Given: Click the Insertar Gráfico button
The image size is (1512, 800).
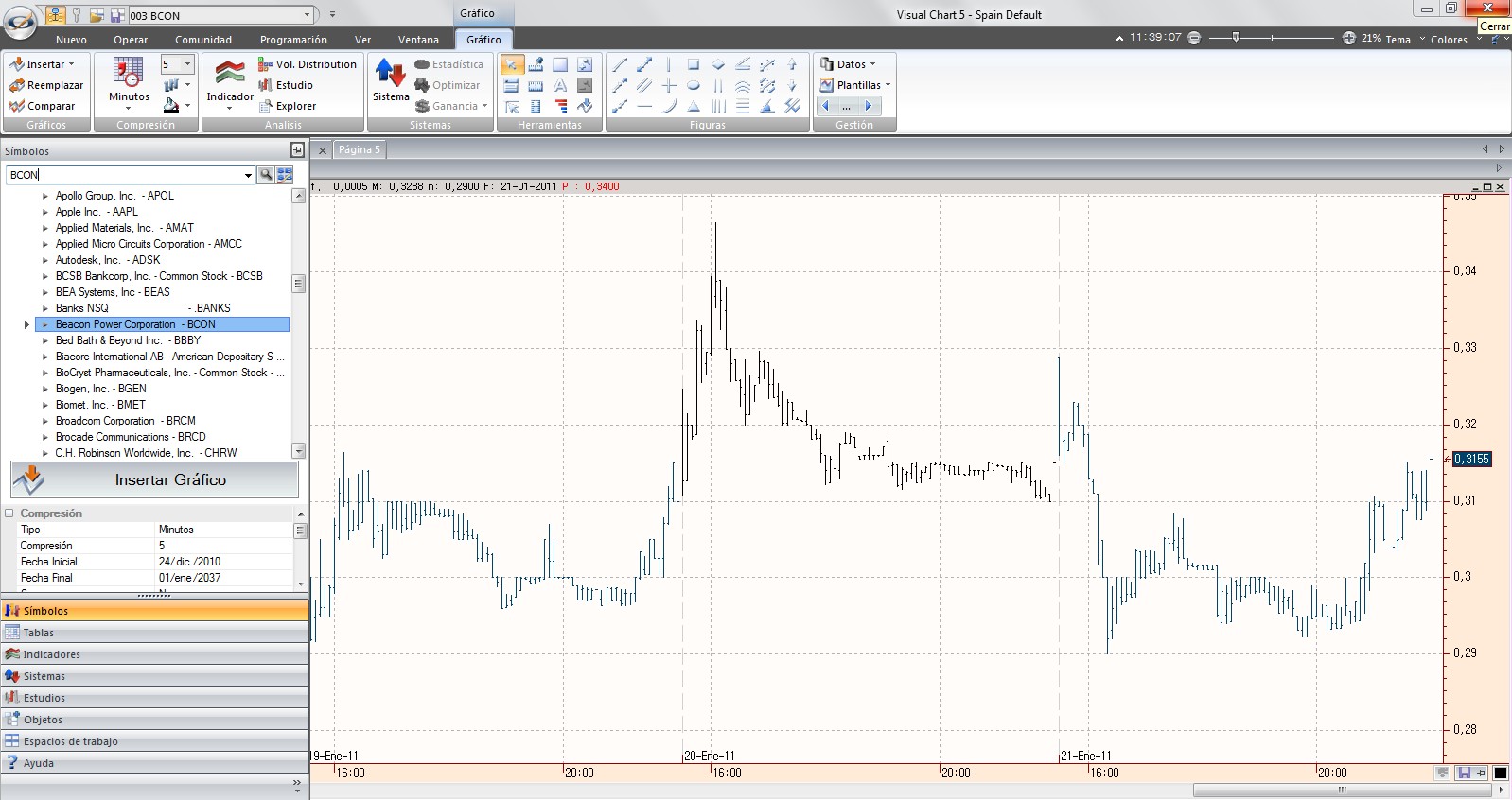Looking at the screenshot, I should (x=154, y=479).
